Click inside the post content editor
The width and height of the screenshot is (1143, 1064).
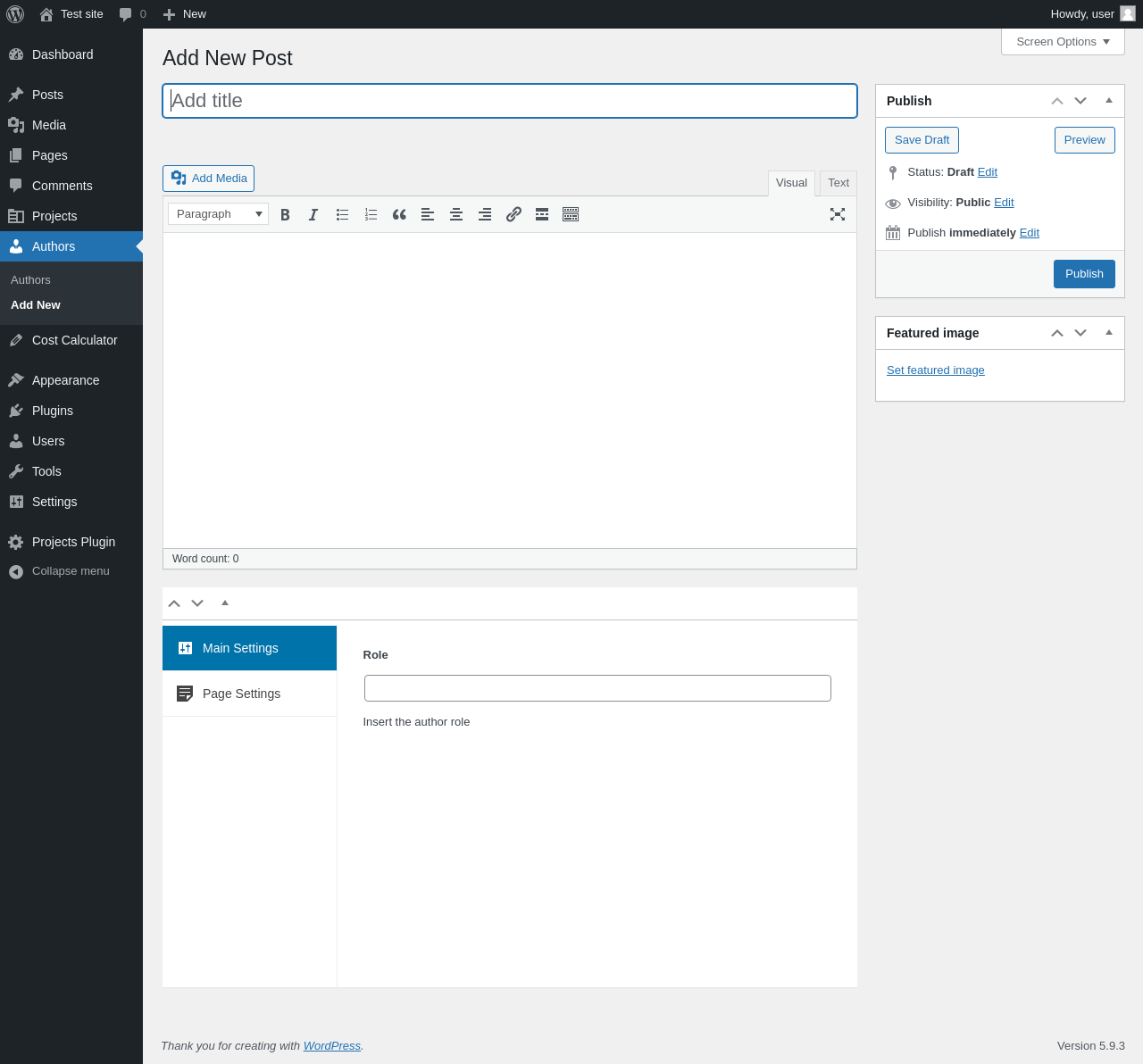tap(510, 390)
